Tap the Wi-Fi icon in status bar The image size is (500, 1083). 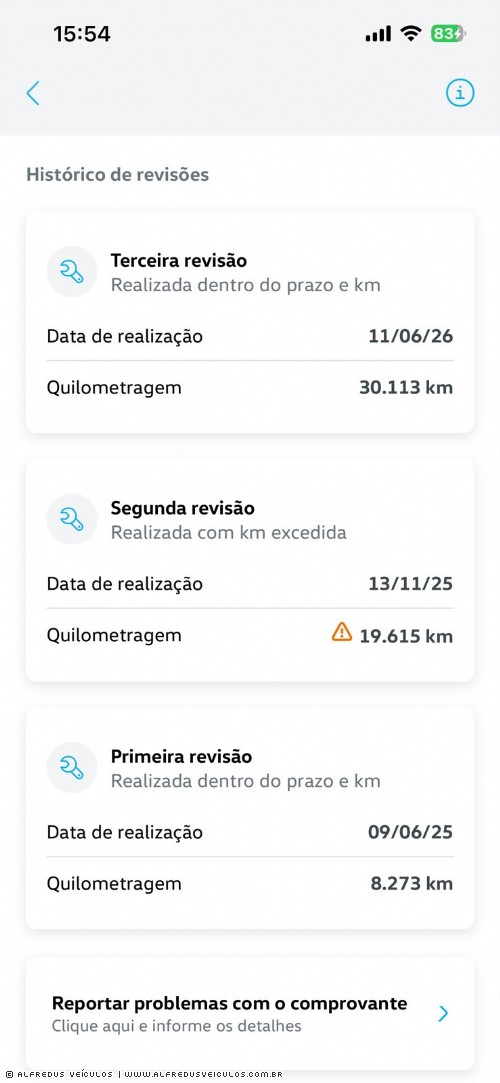[412, 33]
